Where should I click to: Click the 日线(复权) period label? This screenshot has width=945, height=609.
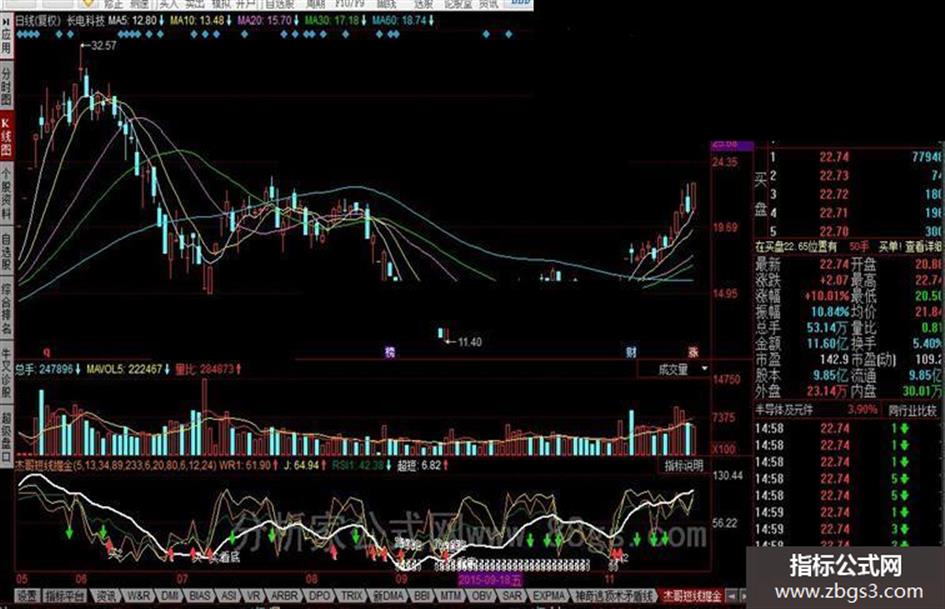(x=38, y=21)
